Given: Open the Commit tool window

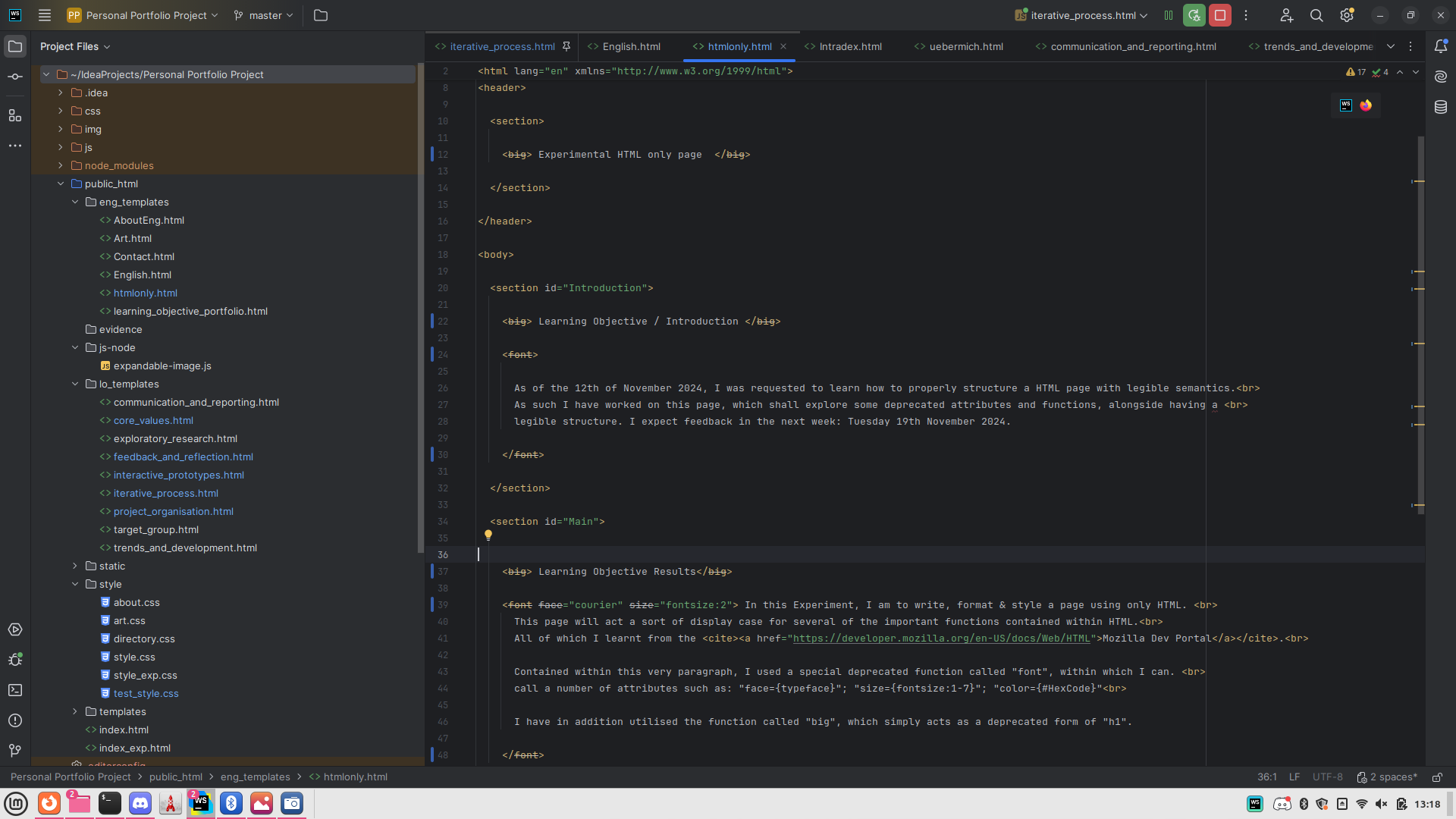Looking at the screenshot, I should (x=15, y=76).
